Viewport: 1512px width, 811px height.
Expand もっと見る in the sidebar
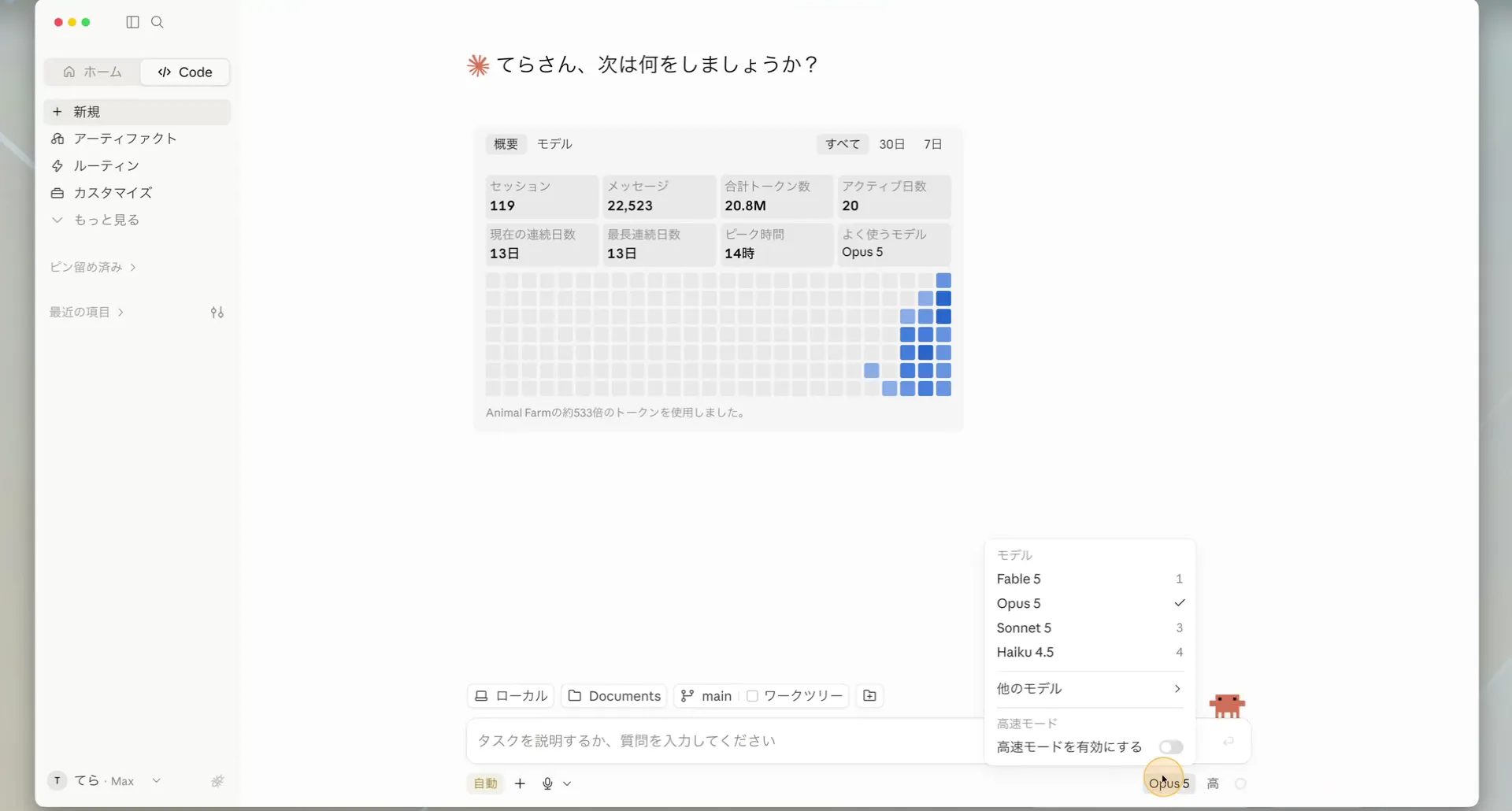coord(137,220)
